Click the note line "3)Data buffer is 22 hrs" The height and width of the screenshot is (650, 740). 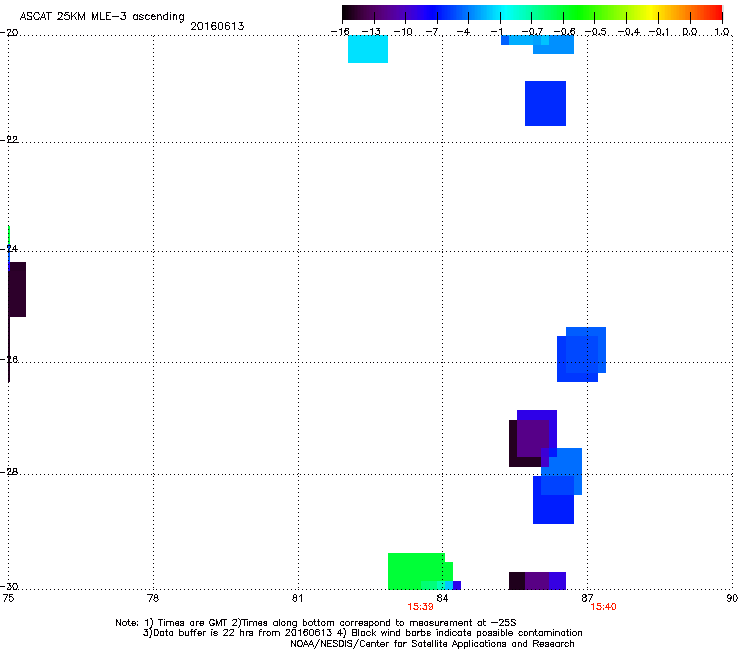click(362, 633)
